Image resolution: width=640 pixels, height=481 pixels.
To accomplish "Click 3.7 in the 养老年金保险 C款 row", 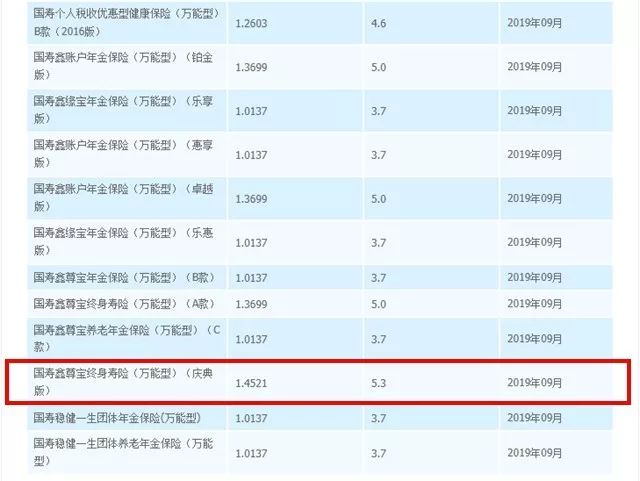I will pyautogui.click(x=378, y=339).
